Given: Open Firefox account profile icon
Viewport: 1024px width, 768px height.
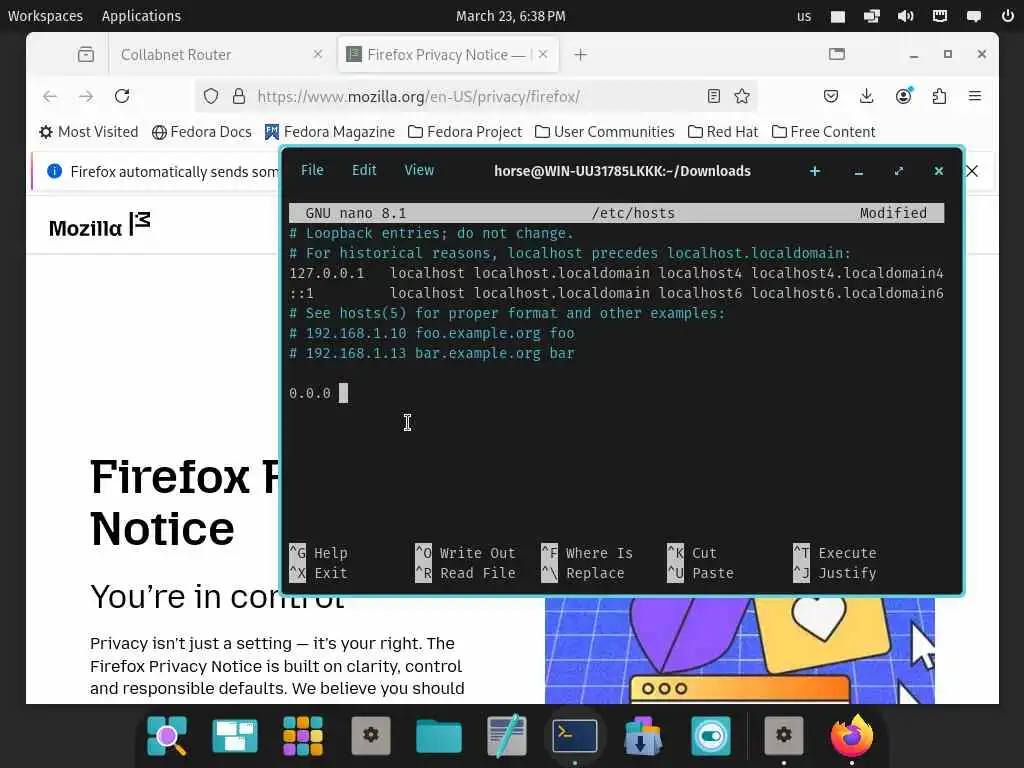Looking at the screenshot, I should pyautogui.click(x=904, y=96).
